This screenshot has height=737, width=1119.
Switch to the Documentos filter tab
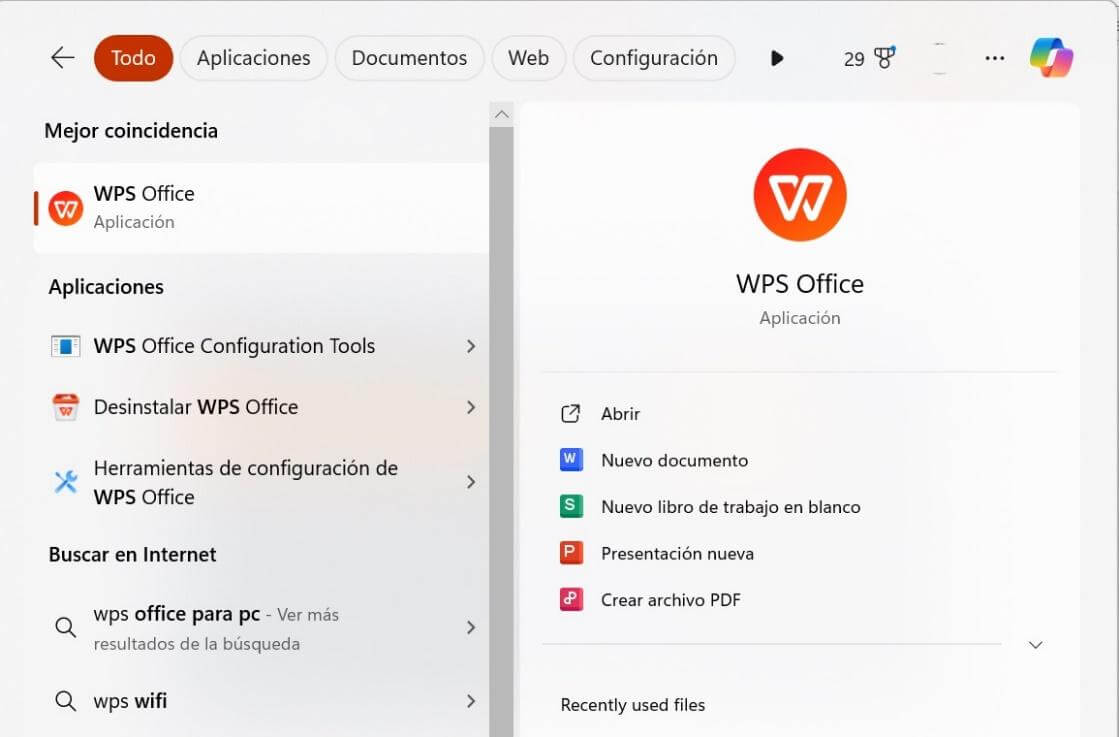tap(409, 57)
